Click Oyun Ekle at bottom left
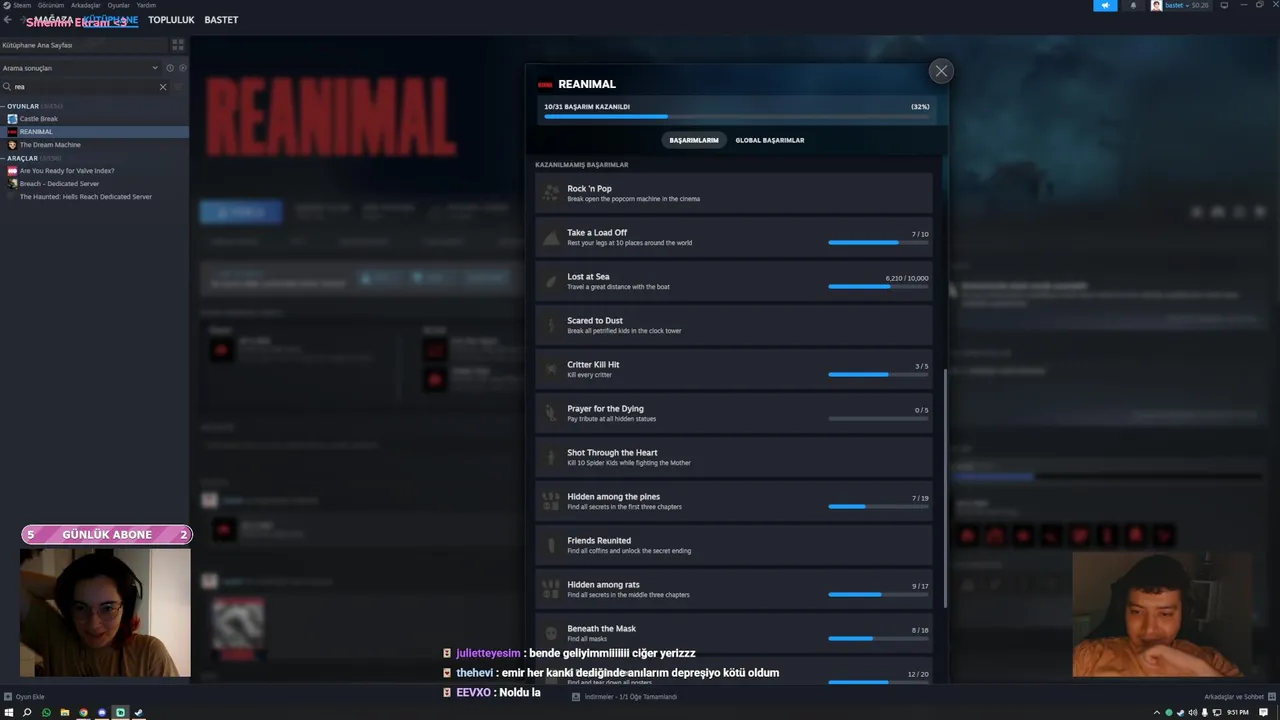Image resolution: width=1280 pixels, height=720 pixels. (25, 697)
